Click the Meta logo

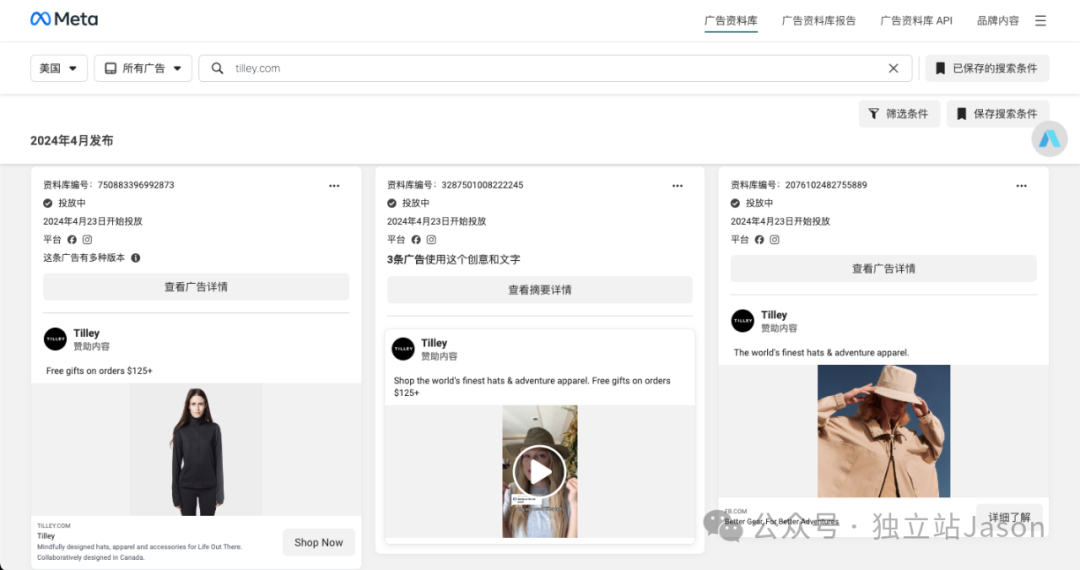point(64,19)
